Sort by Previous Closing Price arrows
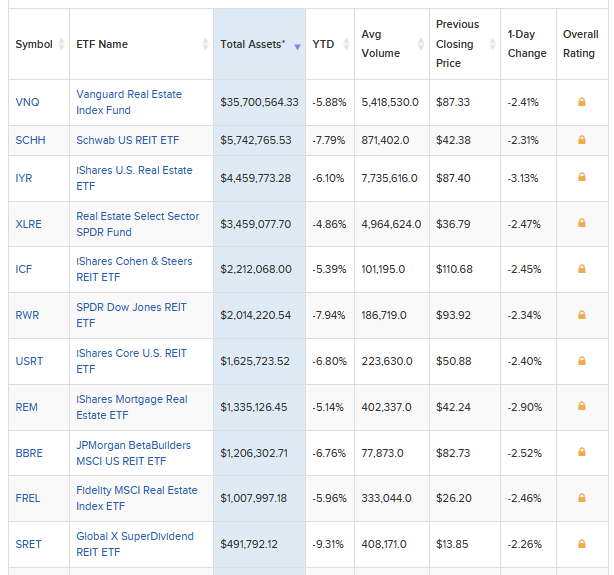The image size is (614, 575). pyautogui.click(x=493, y=44)
